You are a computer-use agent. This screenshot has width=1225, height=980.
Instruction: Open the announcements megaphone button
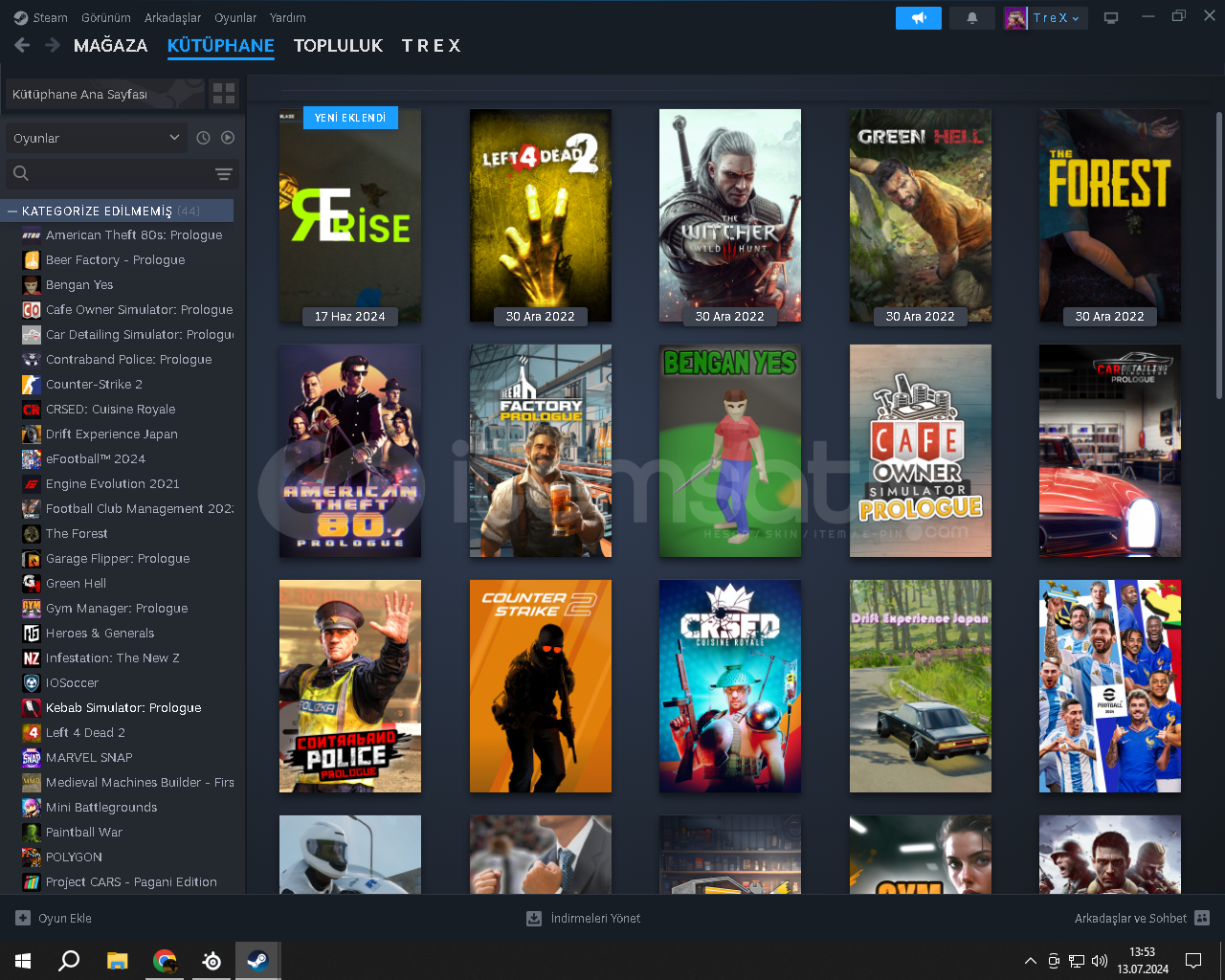(x=919, y=18)
